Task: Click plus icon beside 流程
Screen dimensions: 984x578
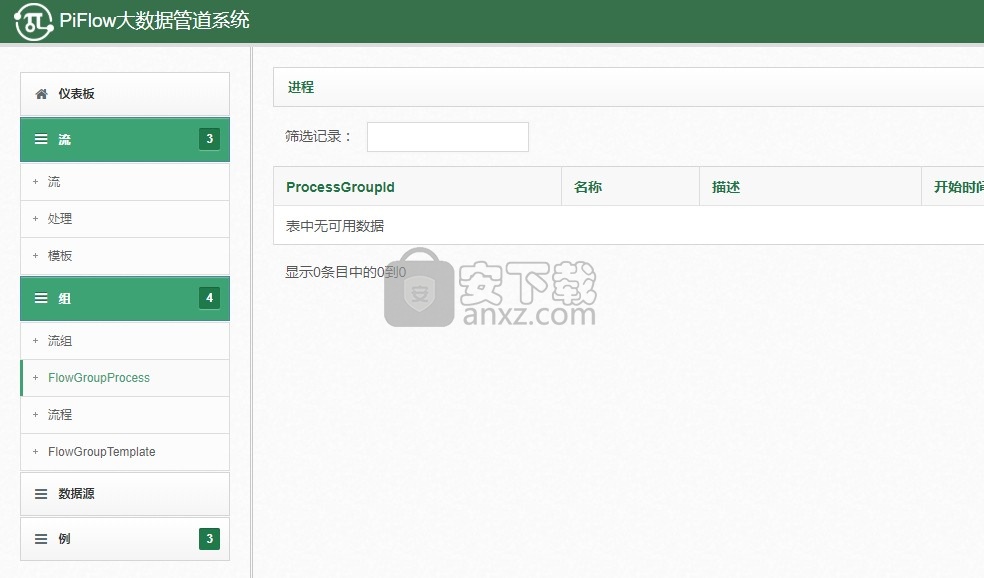Action: [35, 415]
